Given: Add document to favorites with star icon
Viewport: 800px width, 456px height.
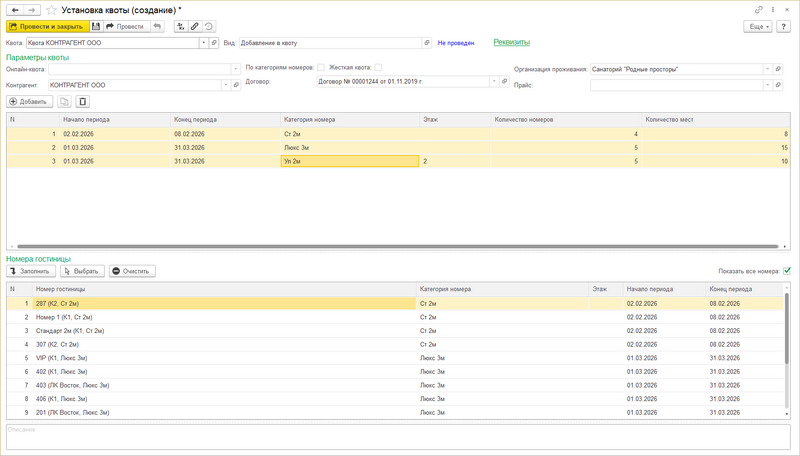Looking at the screenshot, I should pos(51,10).
